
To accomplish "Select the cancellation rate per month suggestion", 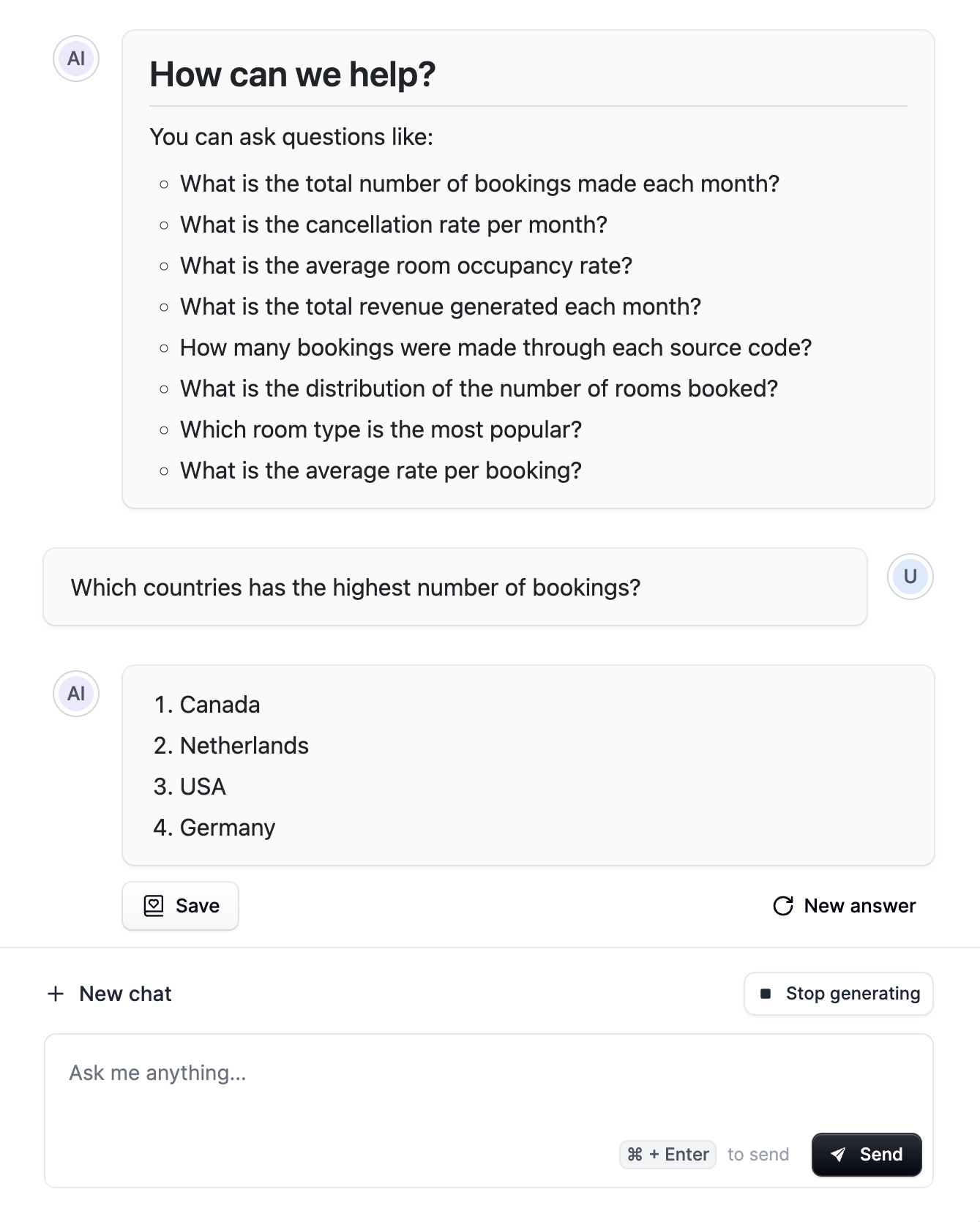I will pyautogui.click(x=394, y=225).
